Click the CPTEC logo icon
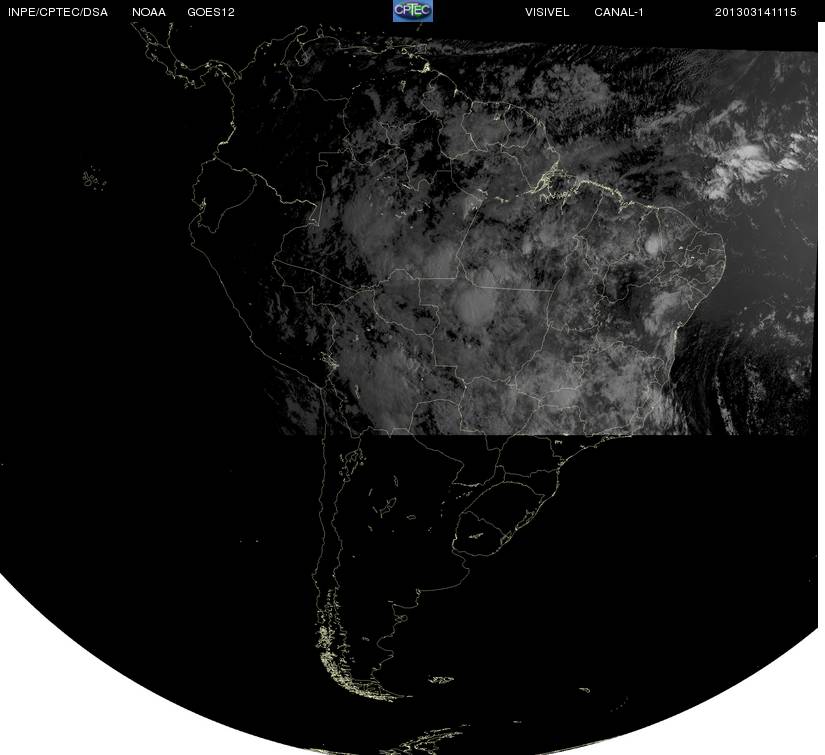Image resolution: width=825 pixels, height=755 pixels. [x=412, y=11]
